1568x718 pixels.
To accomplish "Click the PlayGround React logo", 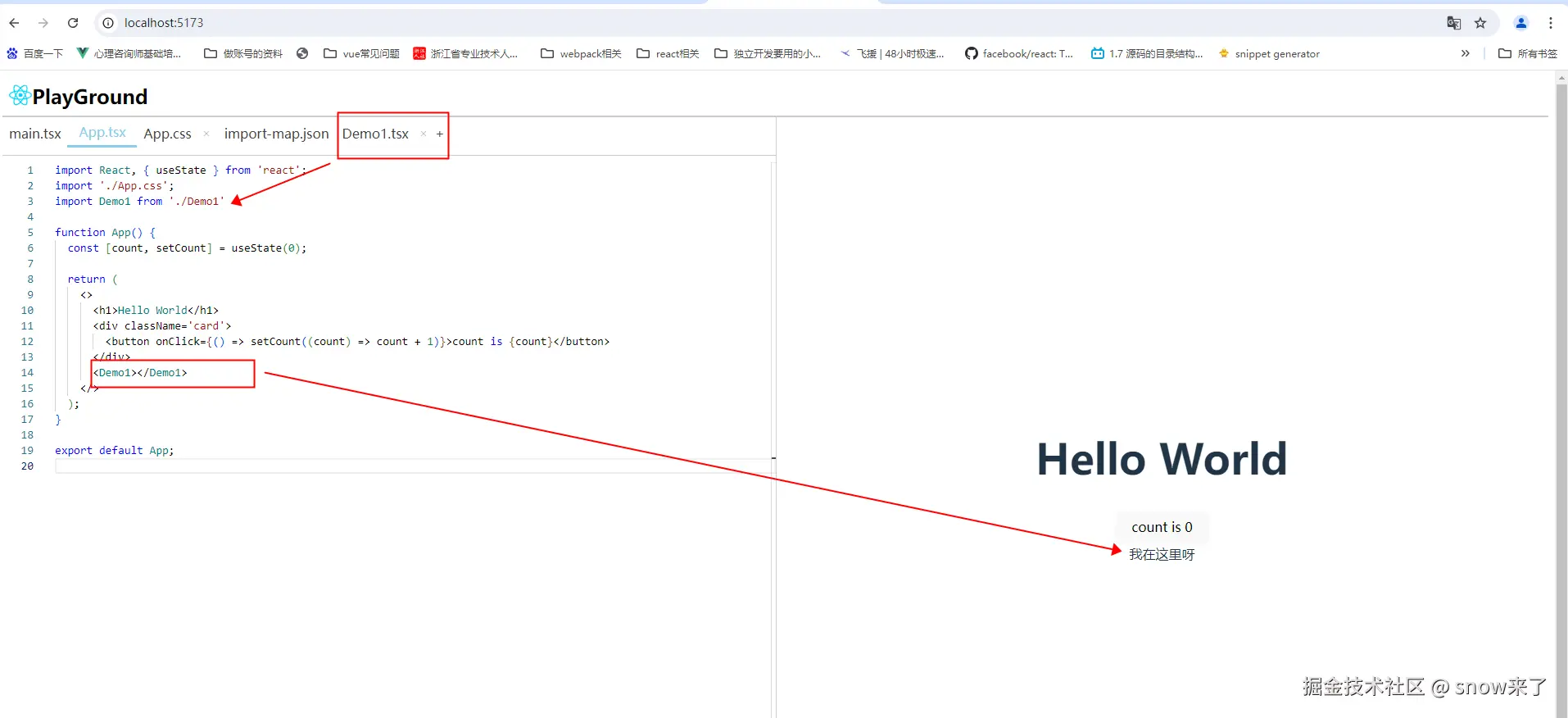I will click(x=20, y=96).
